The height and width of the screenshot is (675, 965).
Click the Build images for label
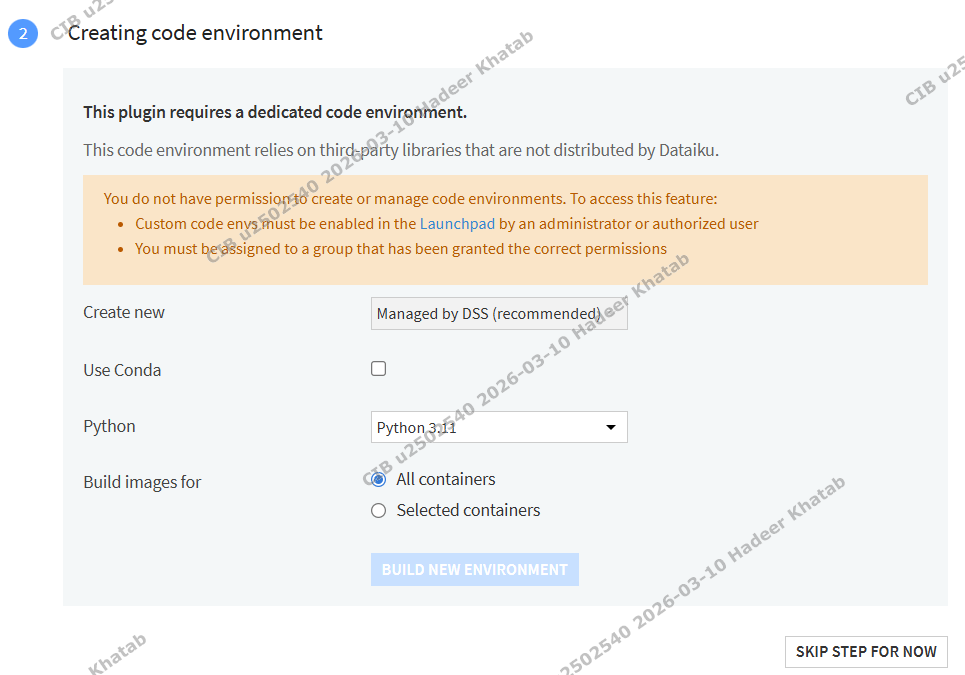pos(142,482)
